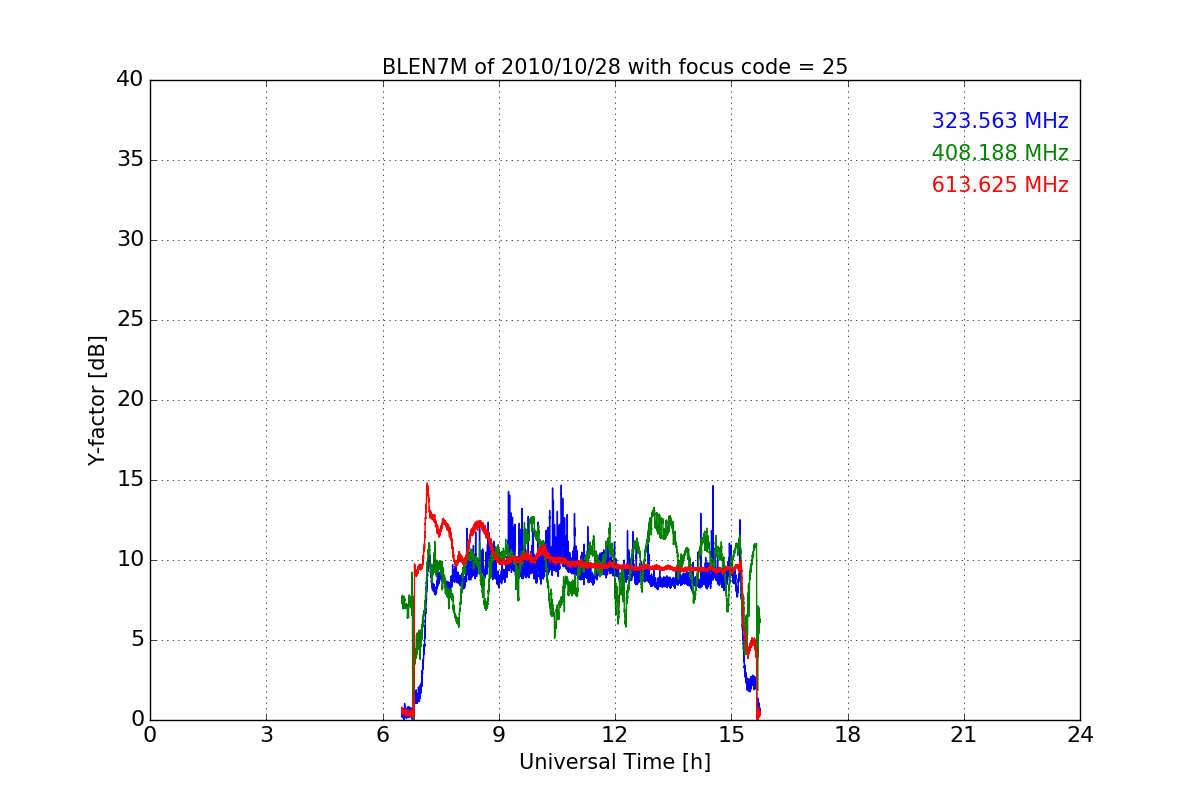Click the x-axis tick label 24

coord(1080,735)
